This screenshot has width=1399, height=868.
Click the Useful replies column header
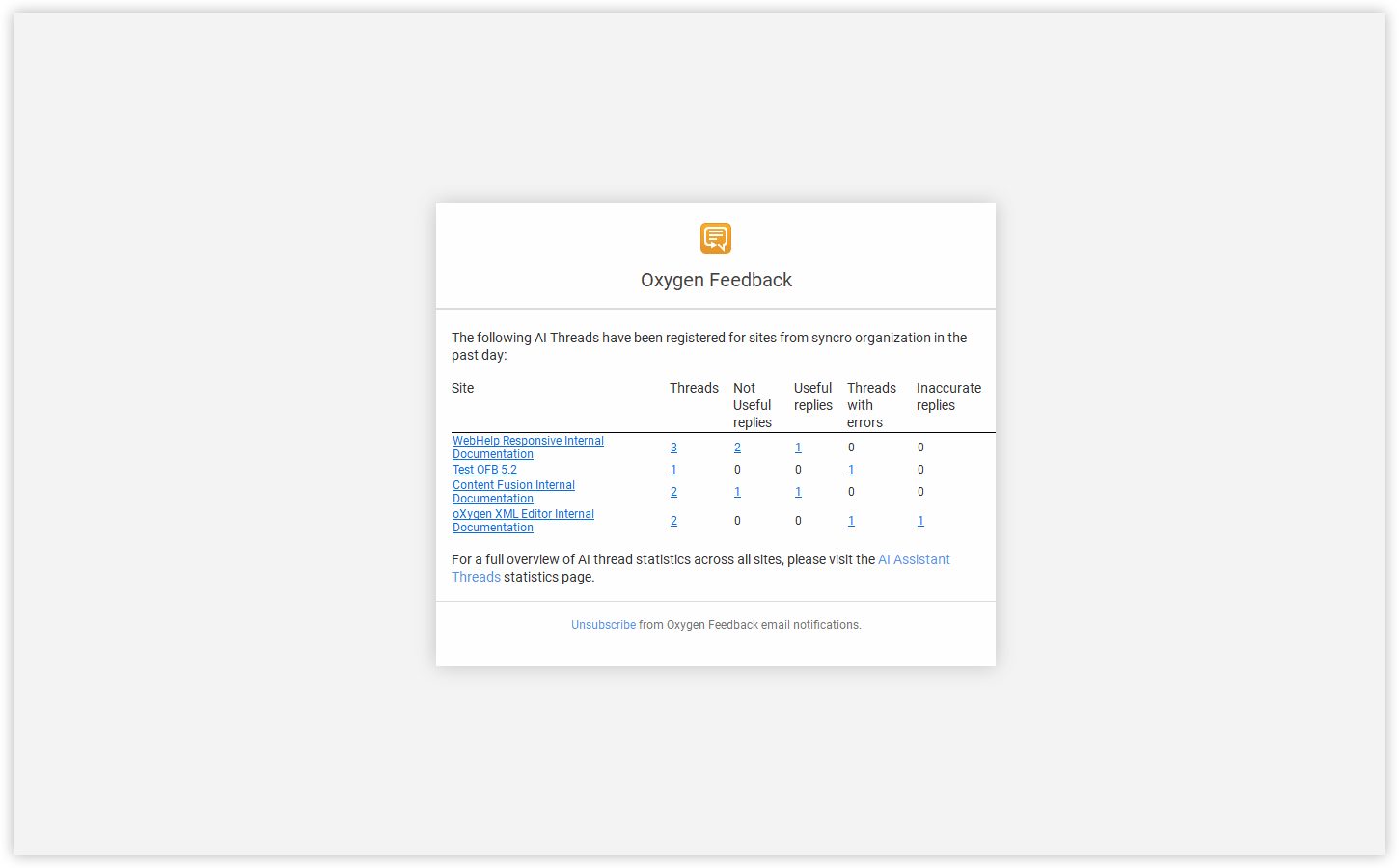813,396
